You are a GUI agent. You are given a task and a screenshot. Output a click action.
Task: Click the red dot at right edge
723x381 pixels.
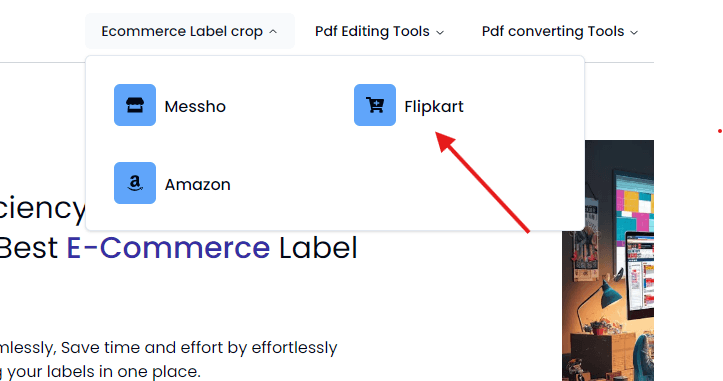coord(719,131)
